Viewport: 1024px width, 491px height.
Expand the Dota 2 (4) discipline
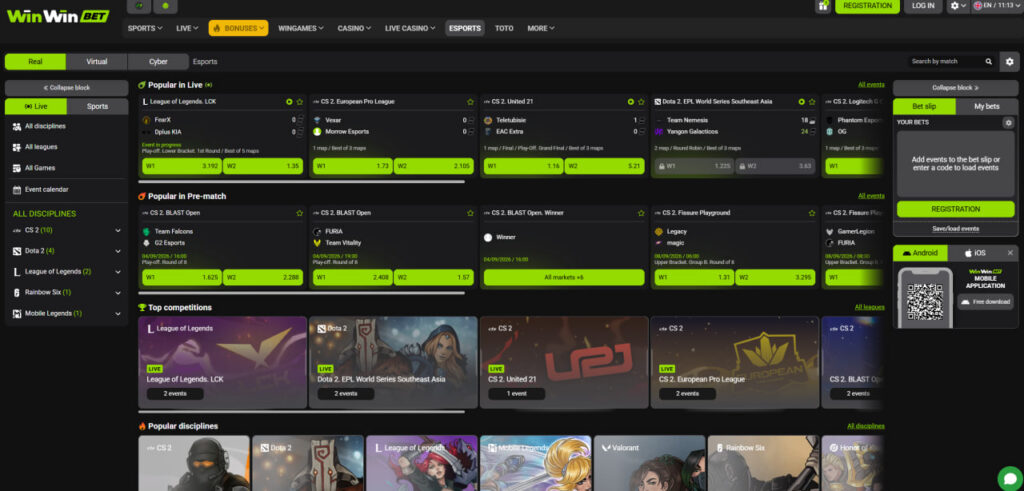pyautogui.click(x=66, y=251)
